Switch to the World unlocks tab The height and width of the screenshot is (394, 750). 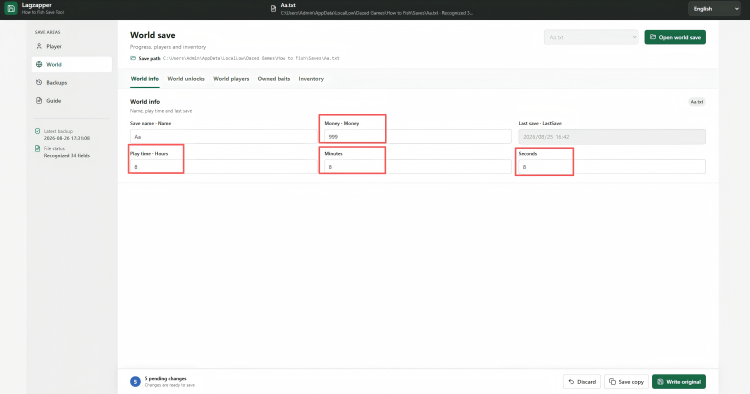point(186,79)
